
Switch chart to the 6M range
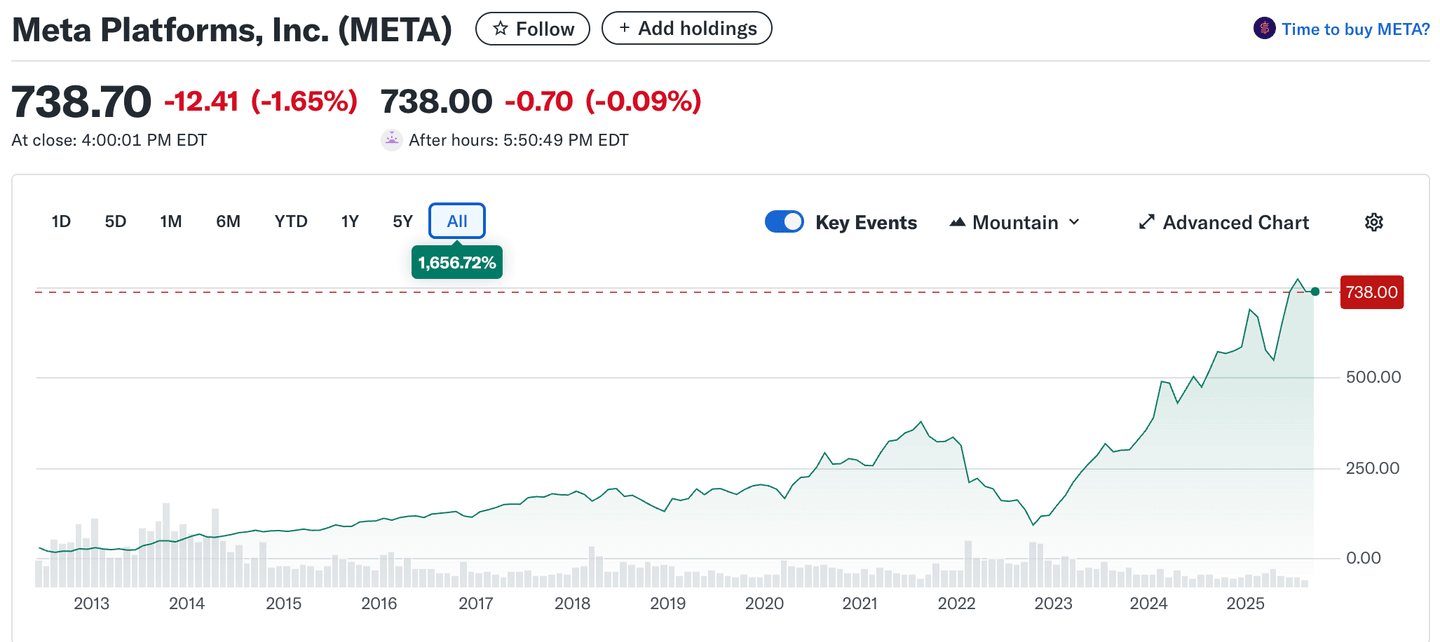(x=228, y=222)
